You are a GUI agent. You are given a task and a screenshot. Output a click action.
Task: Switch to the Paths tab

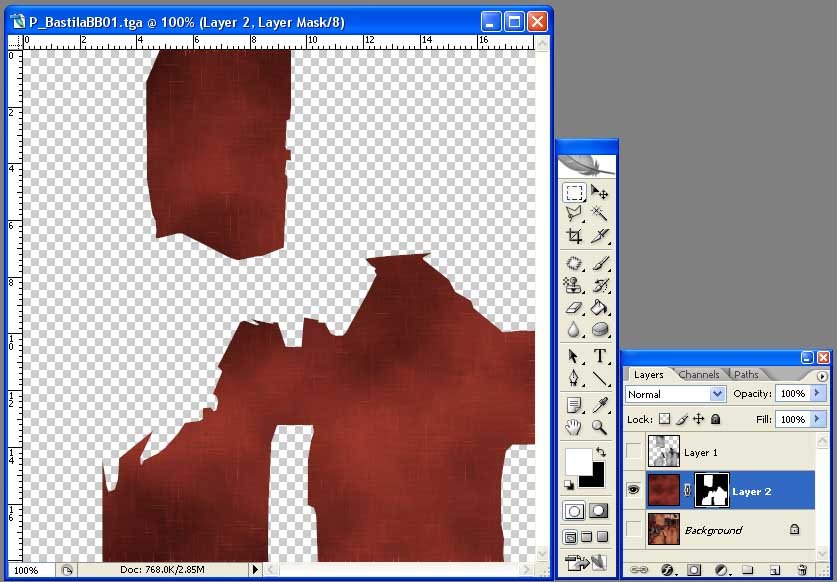(x=746, y=375)
